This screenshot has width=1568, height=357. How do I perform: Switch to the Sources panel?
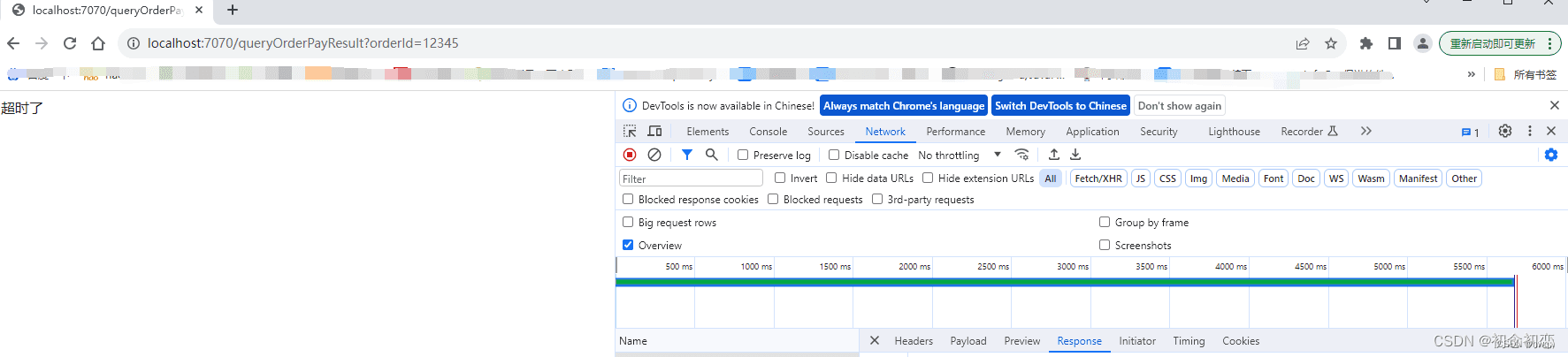coord(826,132)
